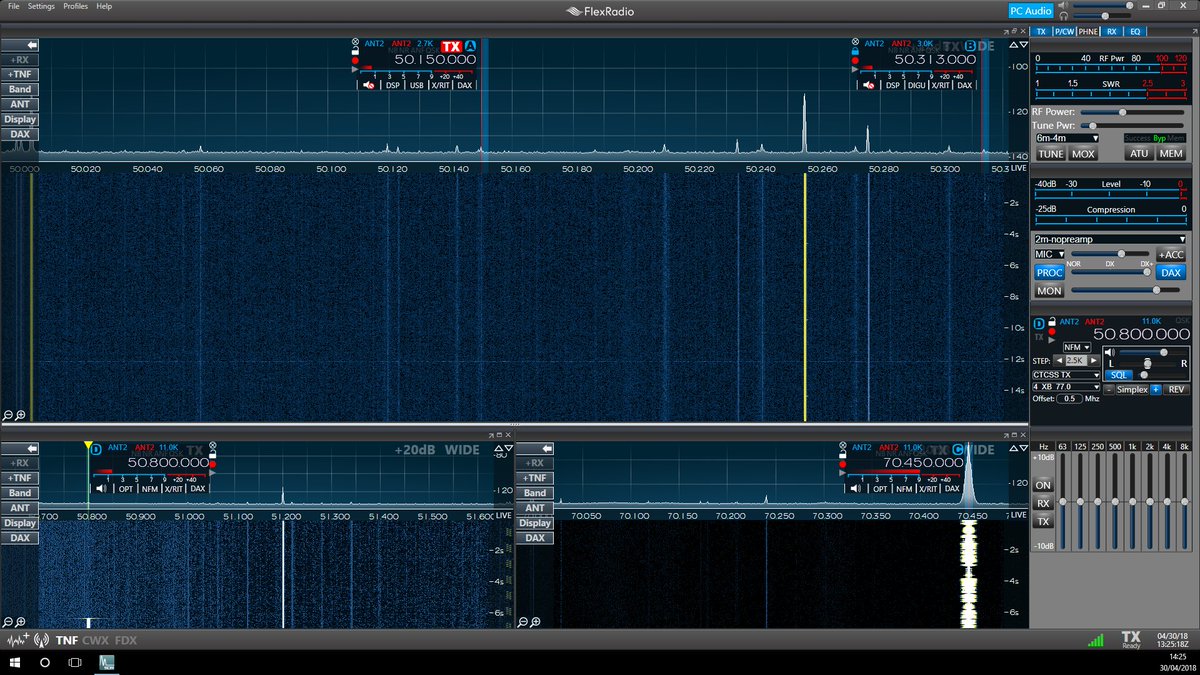Click the green network signal bars icon
The width and height of the screenshot is (1200, 675).
click(1096, 640)
